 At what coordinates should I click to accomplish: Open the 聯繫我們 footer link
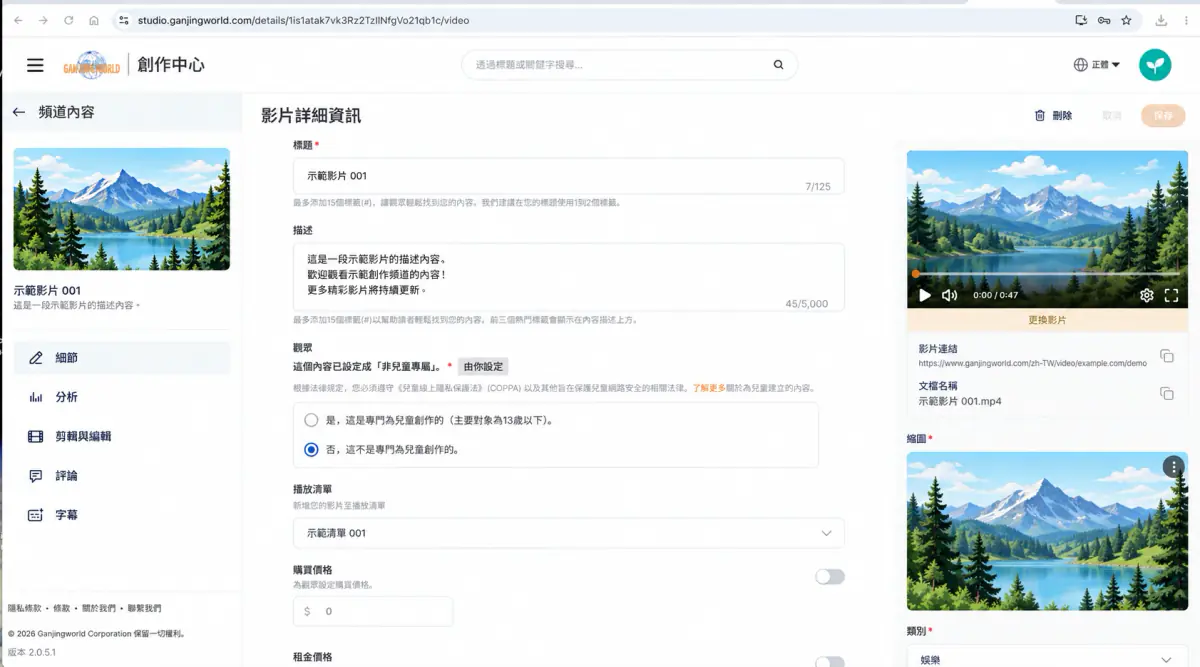[x=144, y=608]
